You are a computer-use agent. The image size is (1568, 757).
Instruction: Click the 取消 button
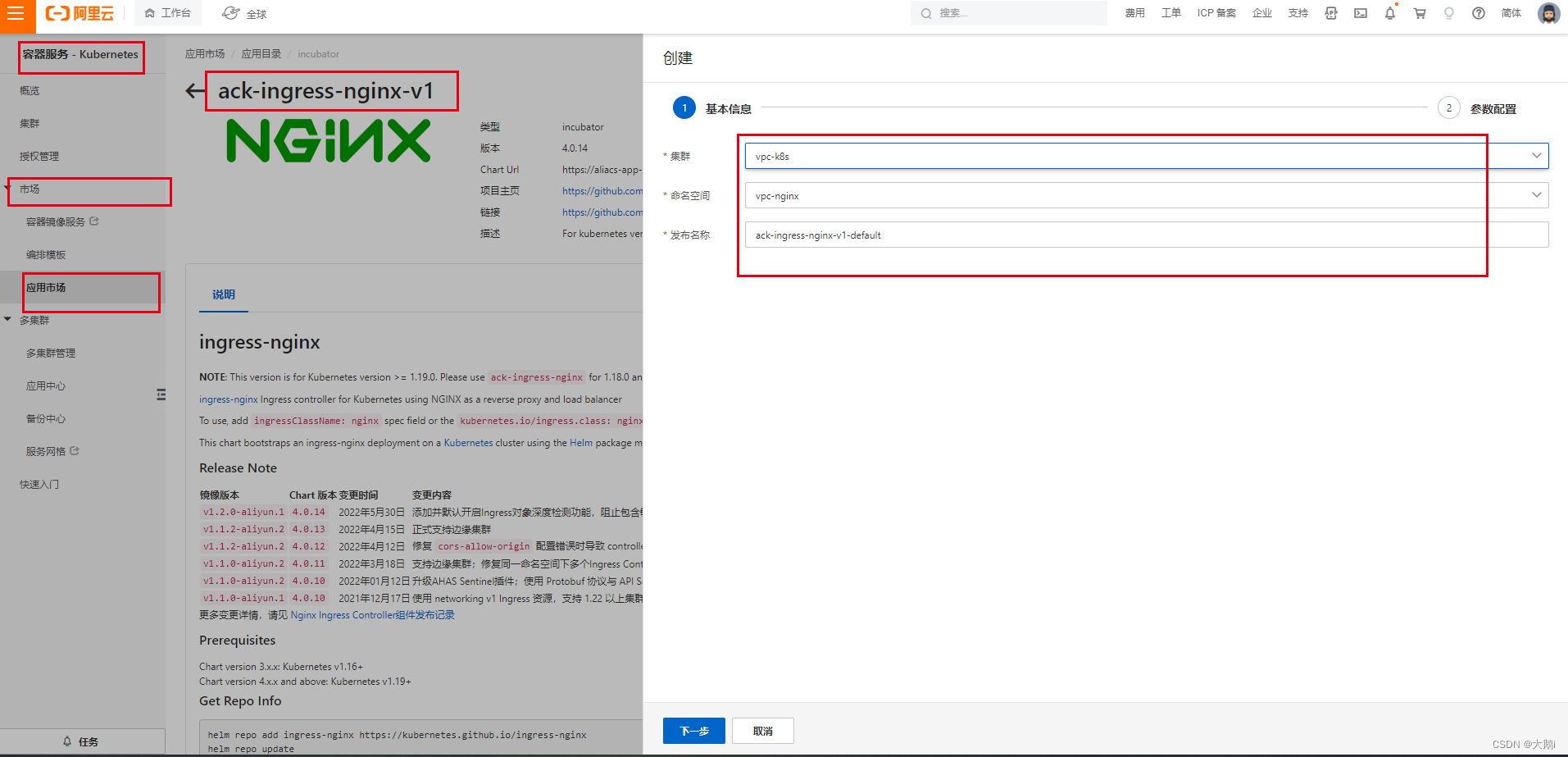click(x=763, y=731)
